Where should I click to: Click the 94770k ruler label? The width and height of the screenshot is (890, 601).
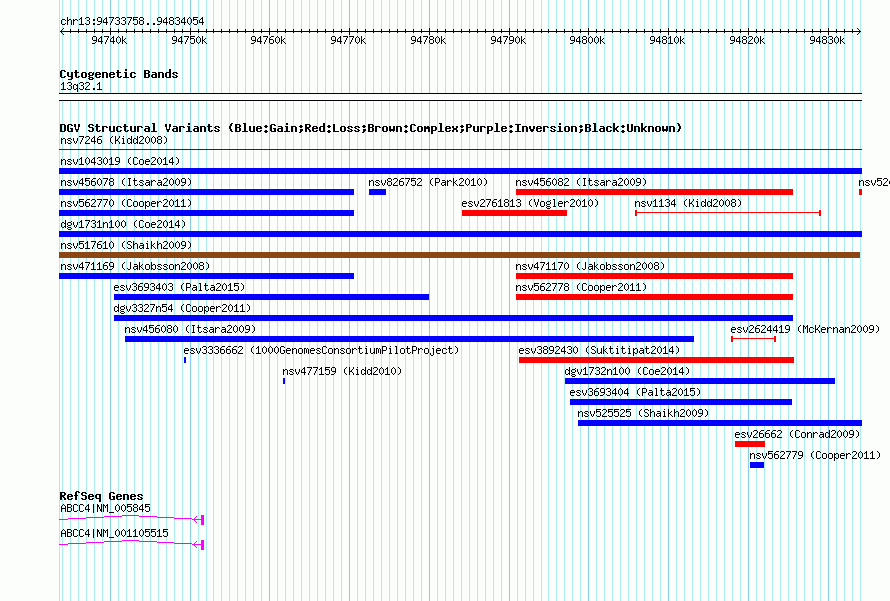349,40
